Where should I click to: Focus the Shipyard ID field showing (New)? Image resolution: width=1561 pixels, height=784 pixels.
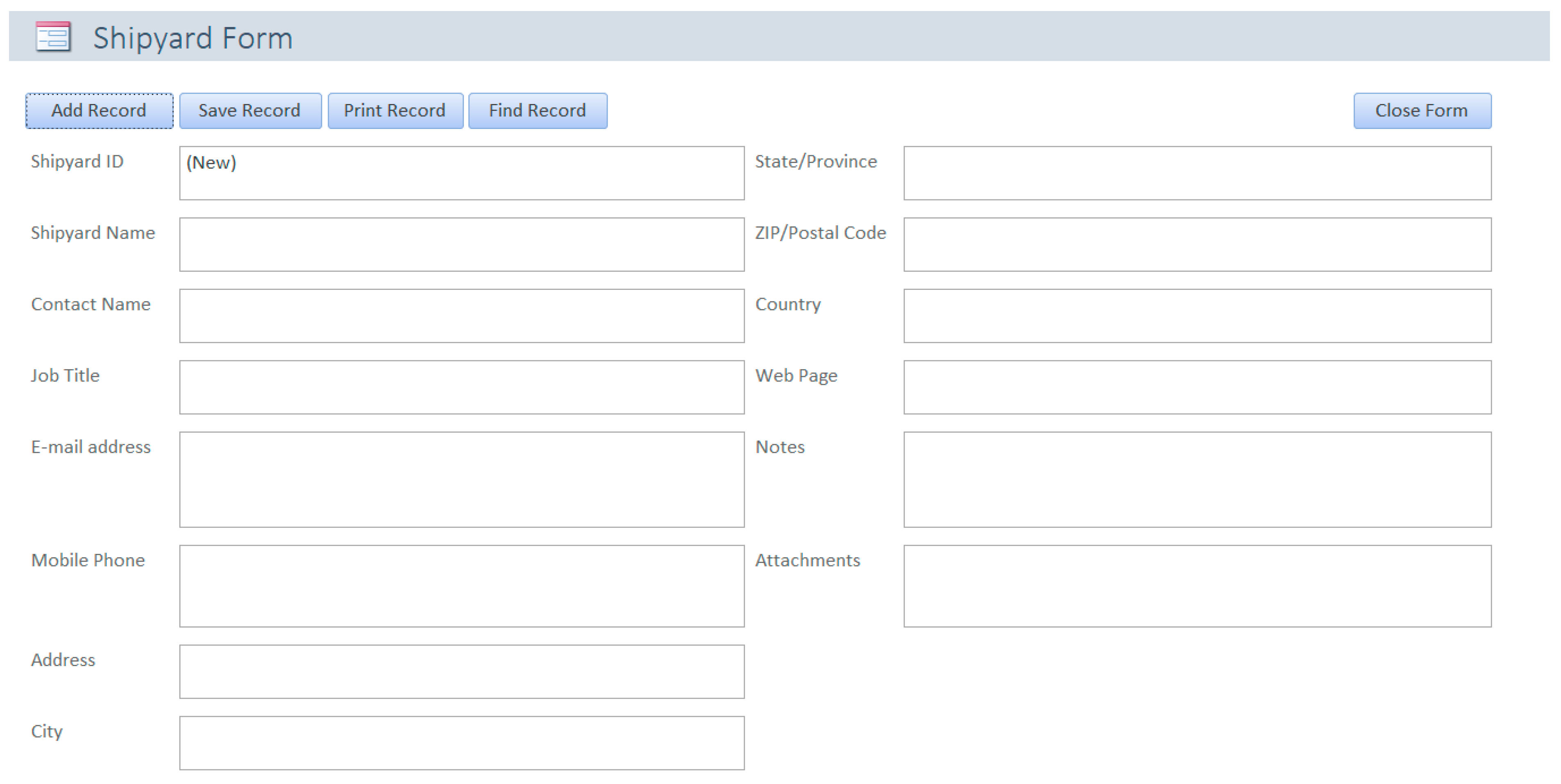coord(461,173)
